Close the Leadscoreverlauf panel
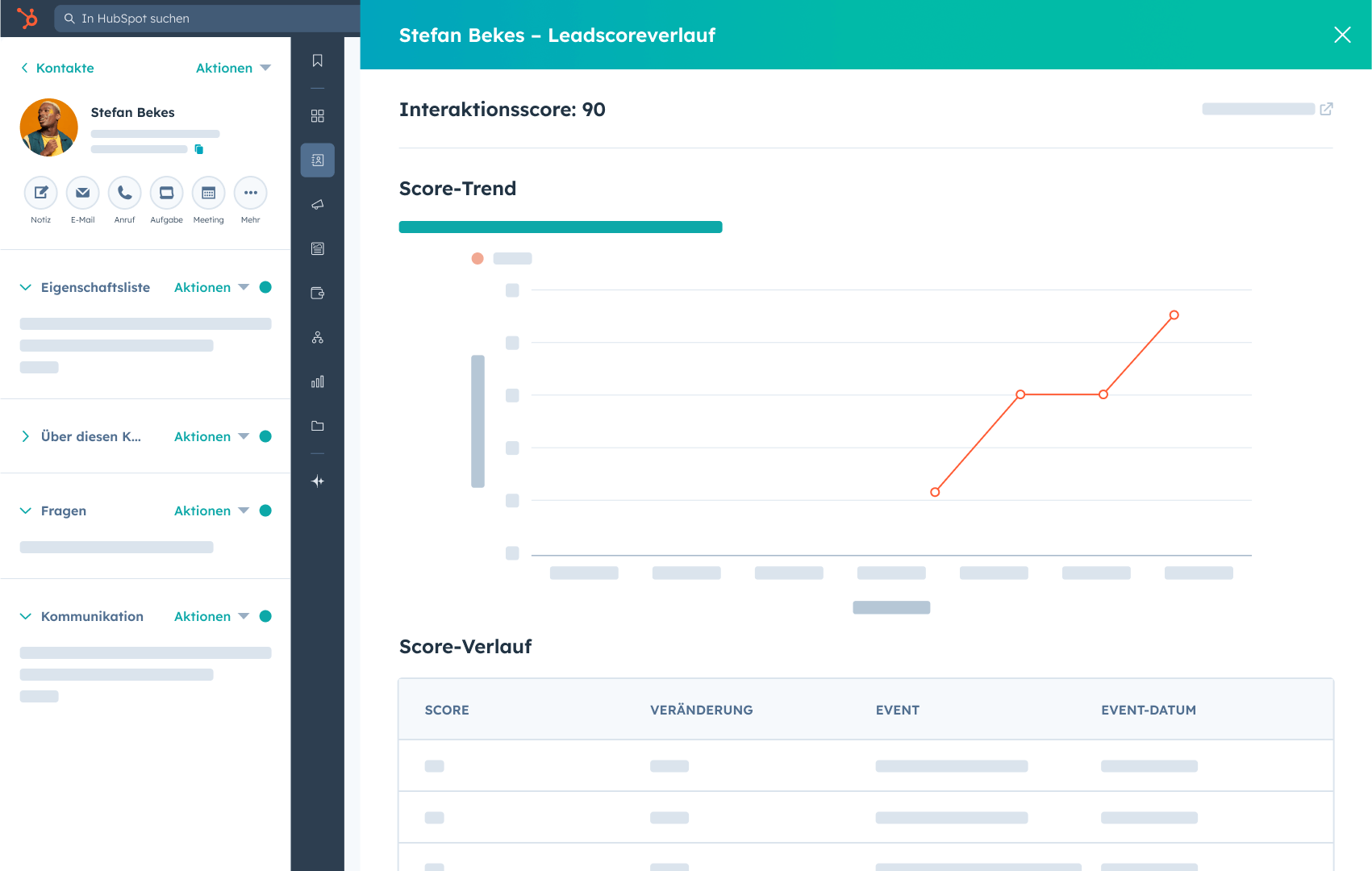Image resolution: width=1372 pixels, height=871 pixels. [1342, 35]
